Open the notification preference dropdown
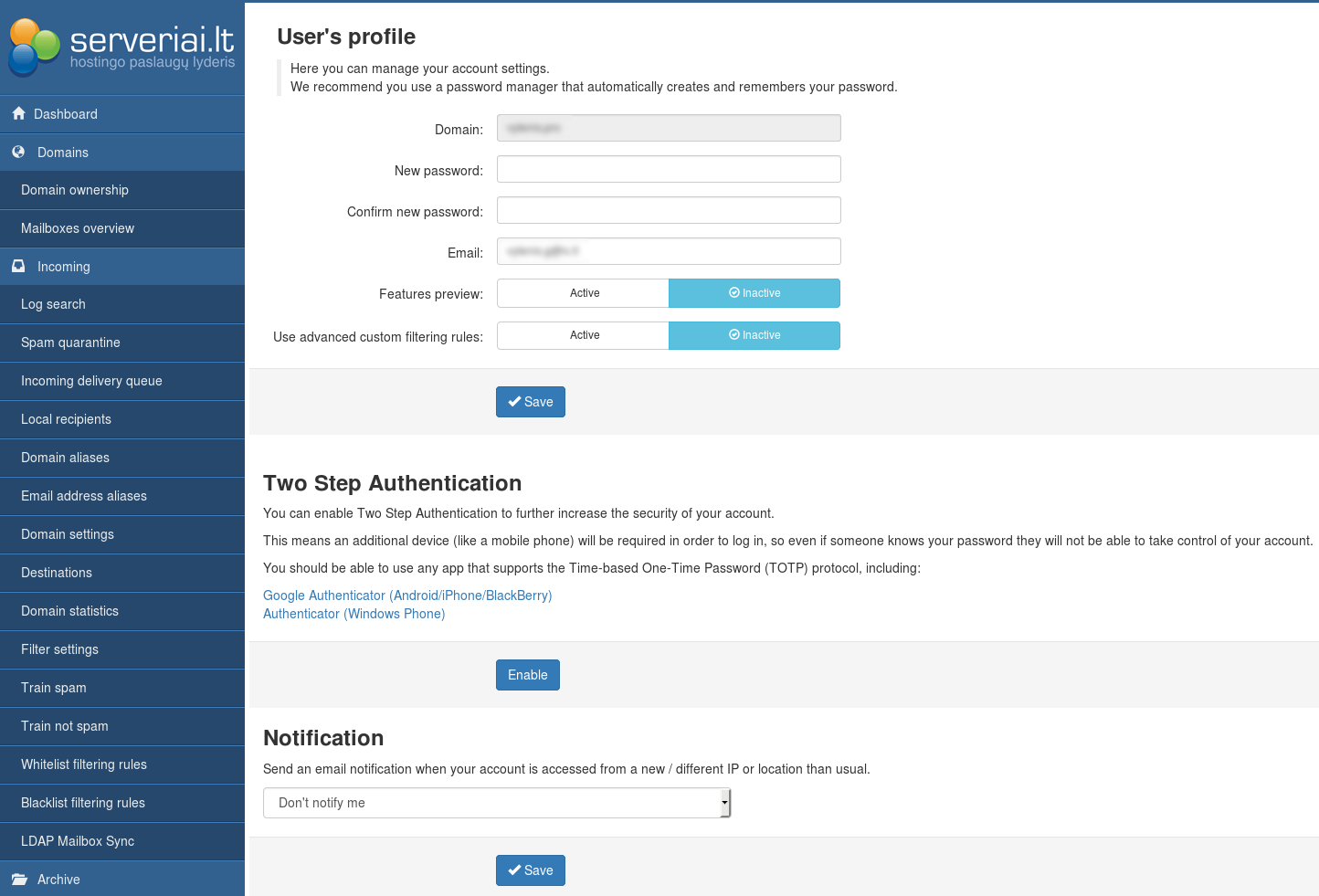This screenshot has height=896, width=1319. tap(496, 803)
